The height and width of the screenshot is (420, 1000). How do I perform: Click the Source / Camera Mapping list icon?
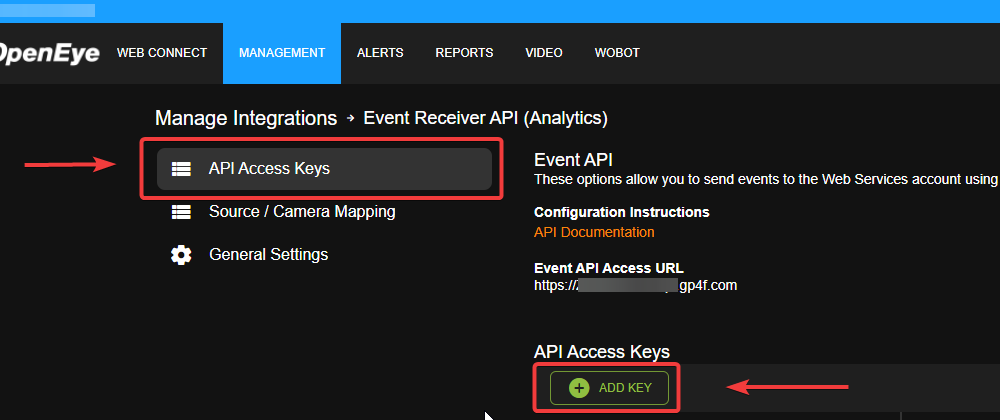pyautogui.click(x=181, y=212)
